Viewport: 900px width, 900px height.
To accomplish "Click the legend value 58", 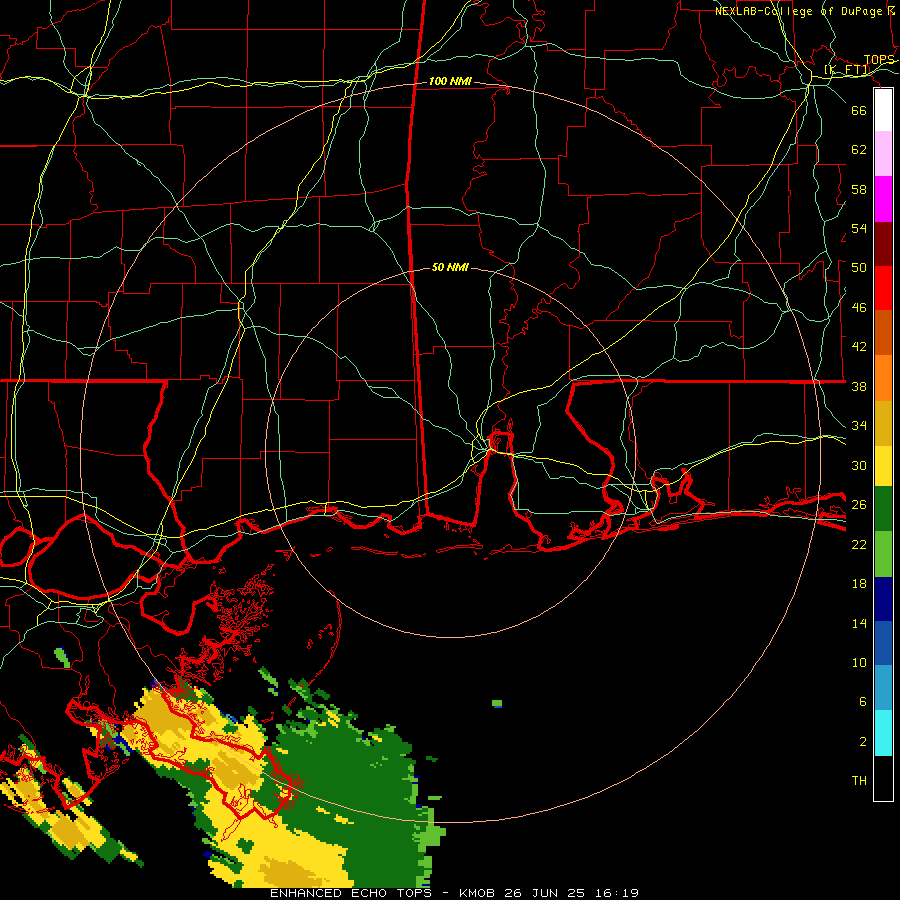I will (859, 189).
